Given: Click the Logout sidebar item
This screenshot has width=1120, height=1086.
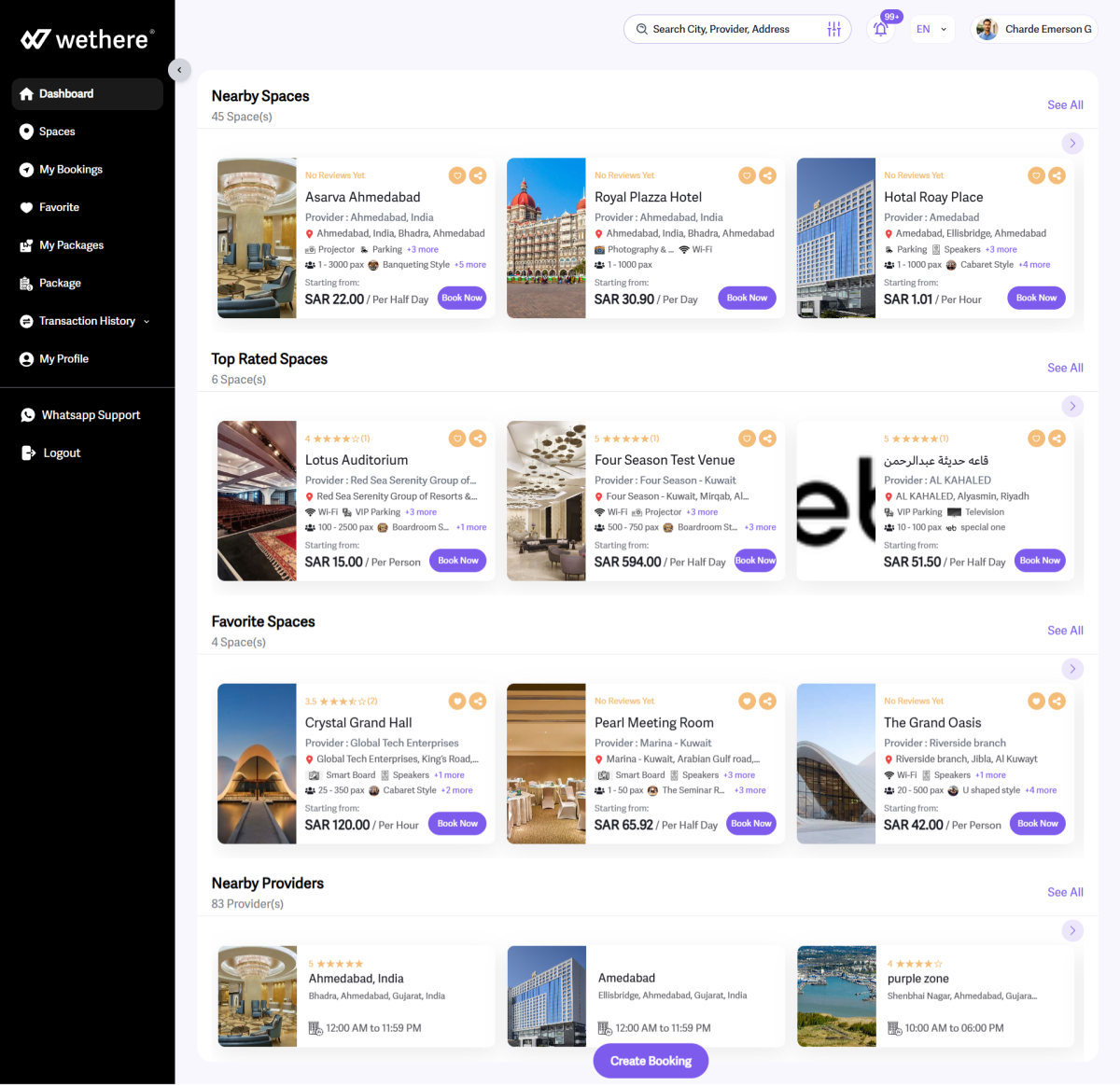Looking at the screenshot, I should [62, 453].
